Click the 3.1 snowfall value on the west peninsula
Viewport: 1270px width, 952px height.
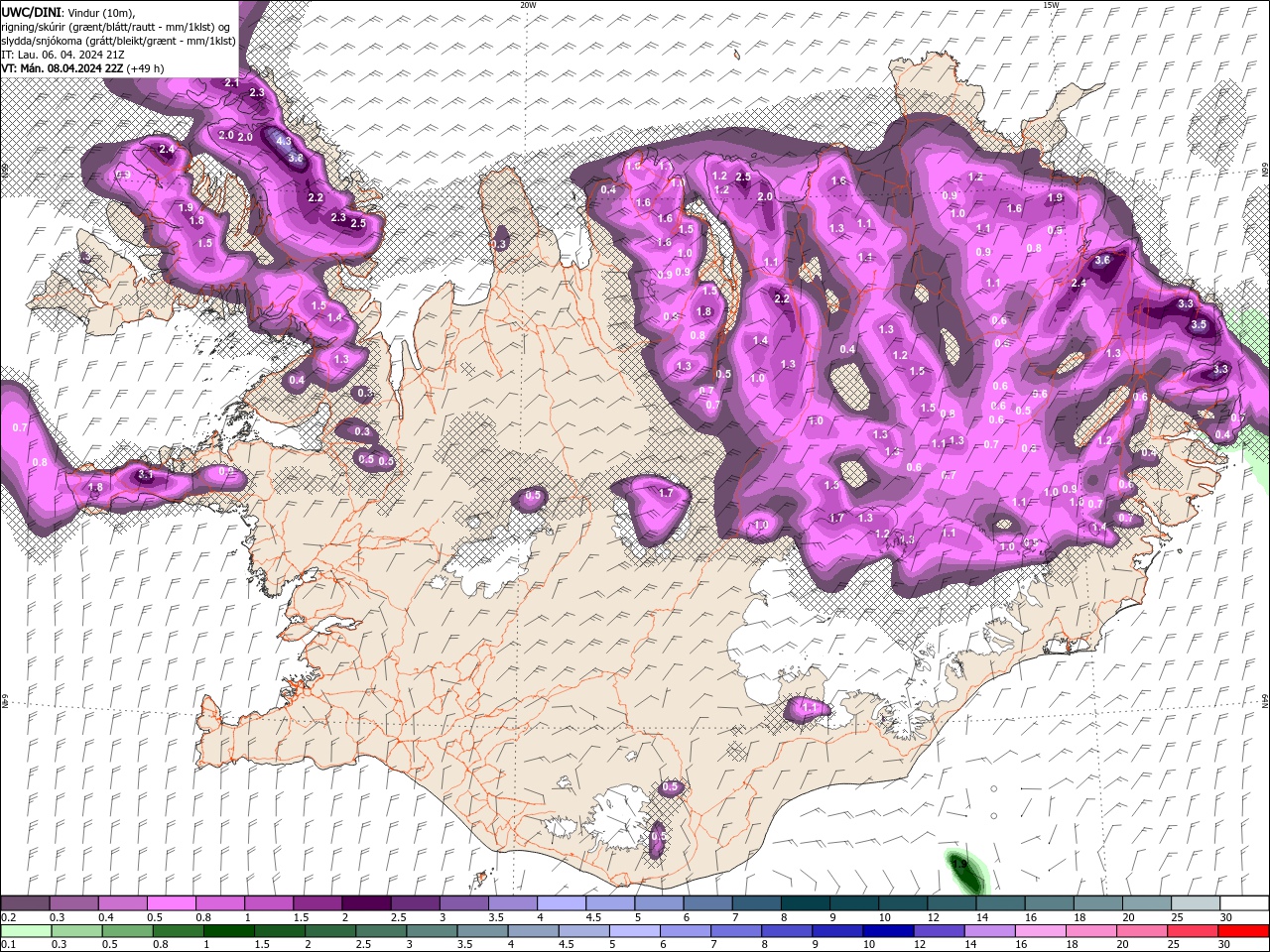145,476
